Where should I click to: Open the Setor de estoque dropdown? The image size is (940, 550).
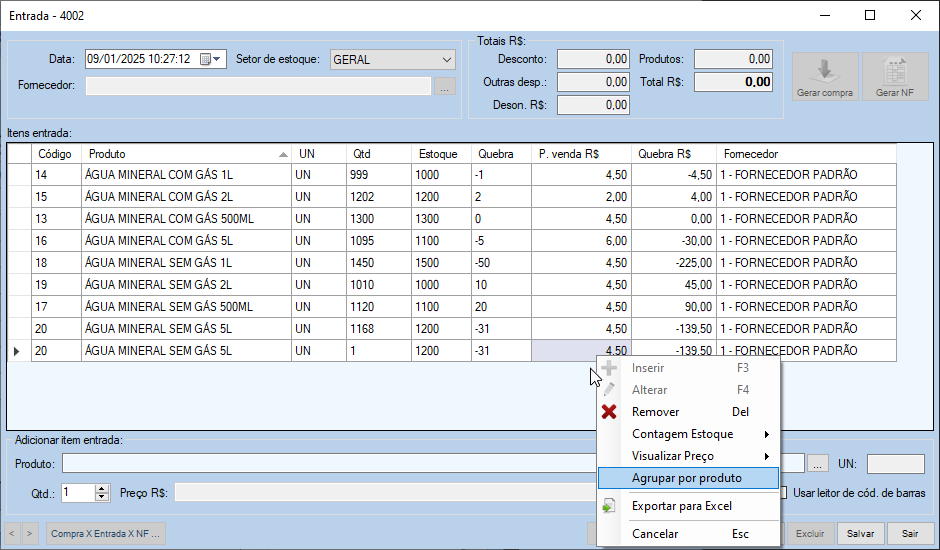click(446, 59)
